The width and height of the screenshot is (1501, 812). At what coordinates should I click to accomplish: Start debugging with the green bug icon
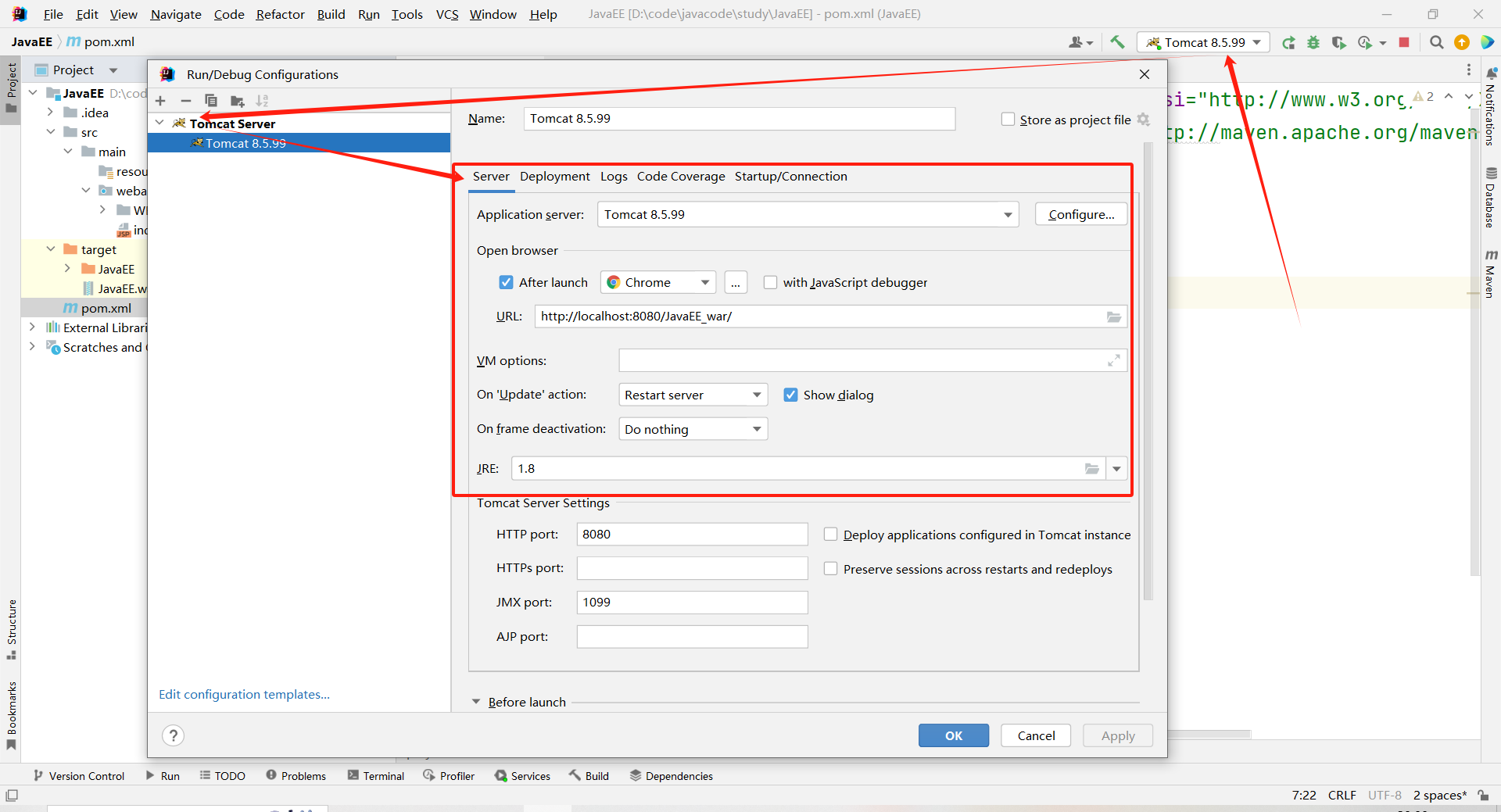[x=1313, y=42]
